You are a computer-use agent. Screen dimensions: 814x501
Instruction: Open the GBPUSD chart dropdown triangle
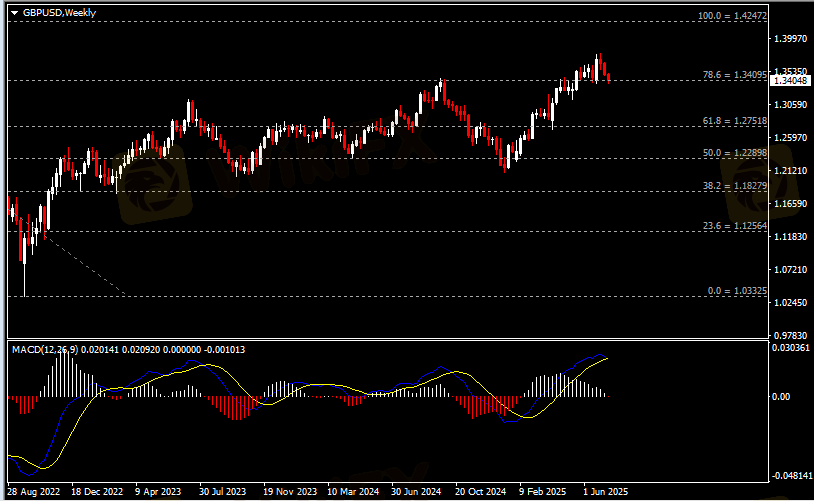click(14, 13)
